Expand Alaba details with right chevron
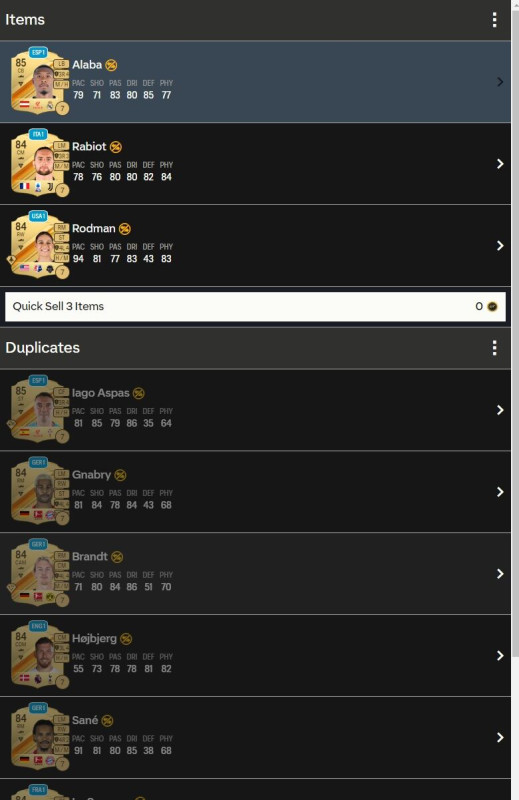 click(x=500, y=82)
